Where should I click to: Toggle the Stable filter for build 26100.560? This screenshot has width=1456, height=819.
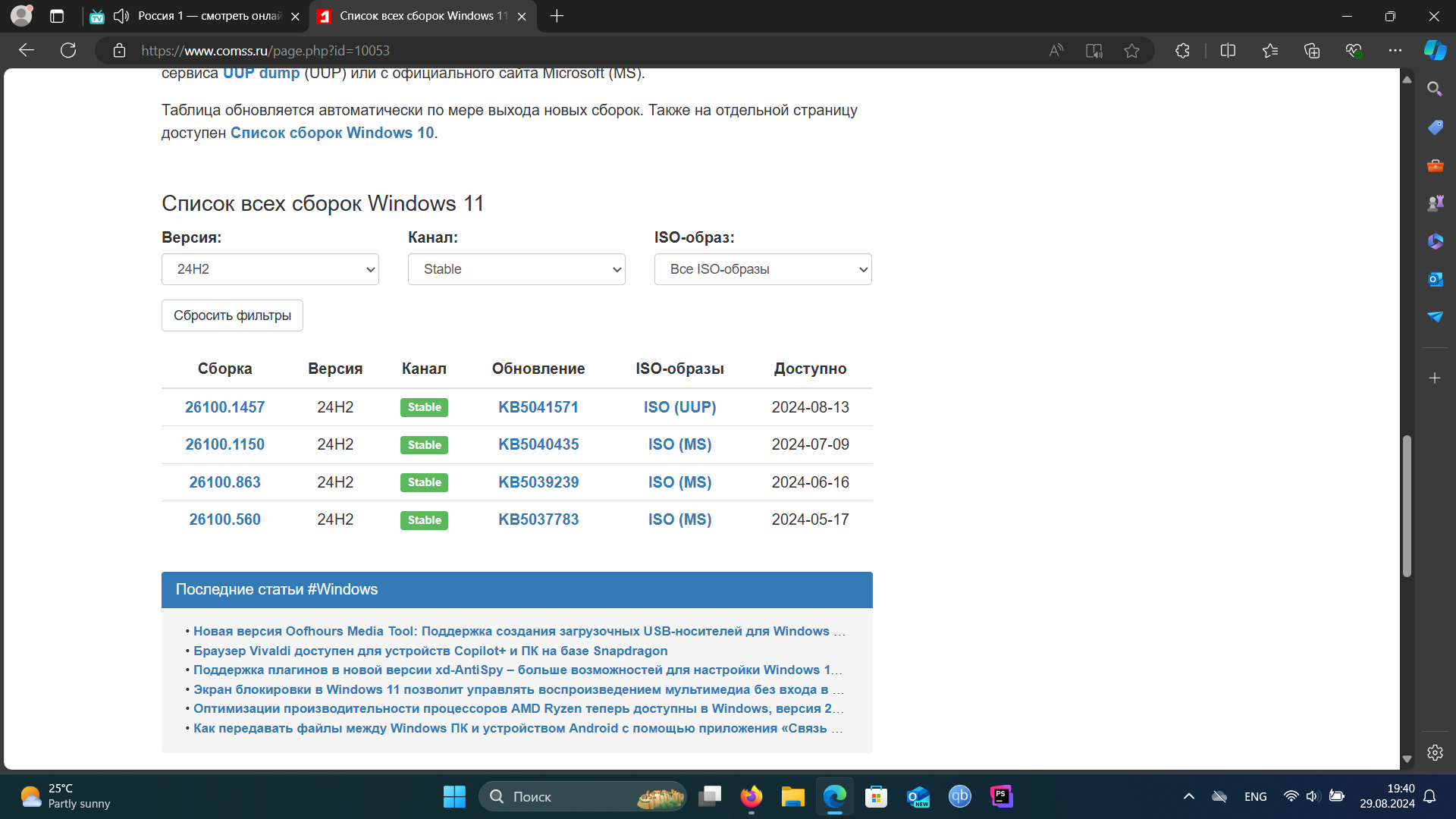(425, 519)
